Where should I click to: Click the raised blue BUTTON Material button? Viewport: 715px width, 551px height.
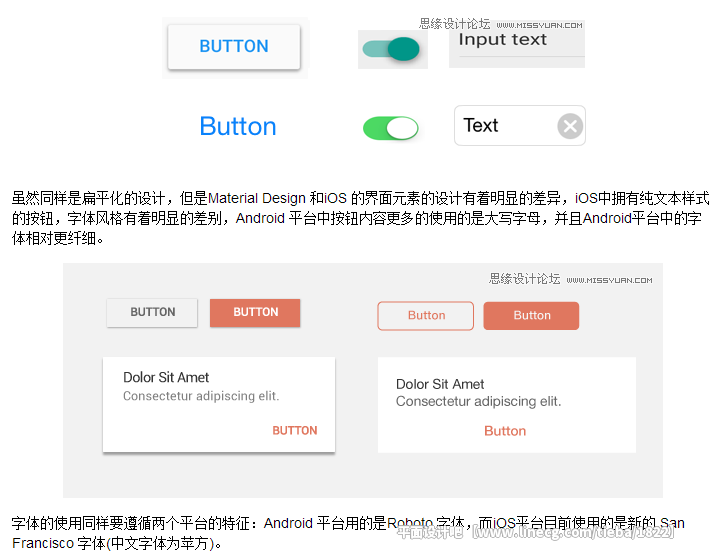click(234, 47)
